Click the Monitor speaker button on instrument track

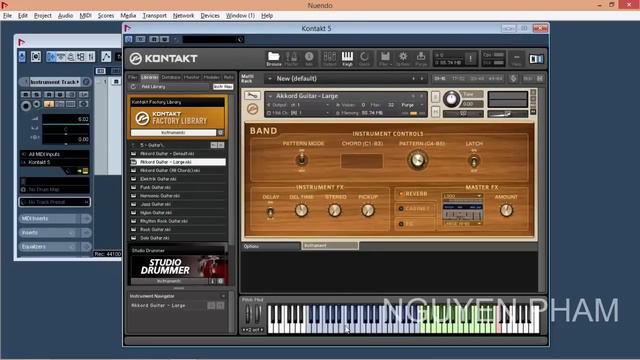click(x=37, y=104)
